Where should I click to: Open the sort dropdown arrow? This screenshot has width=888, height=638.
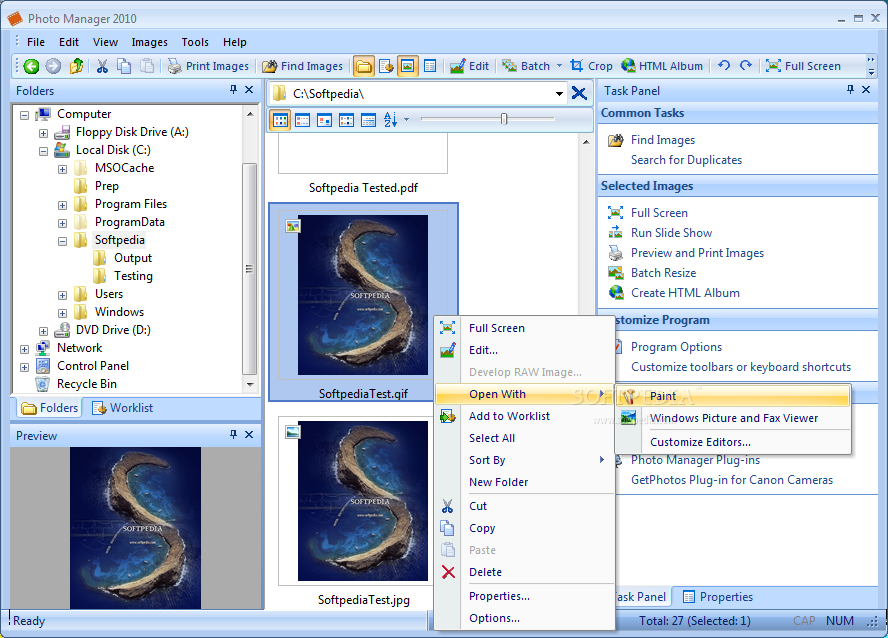click(x=406, y=119)
